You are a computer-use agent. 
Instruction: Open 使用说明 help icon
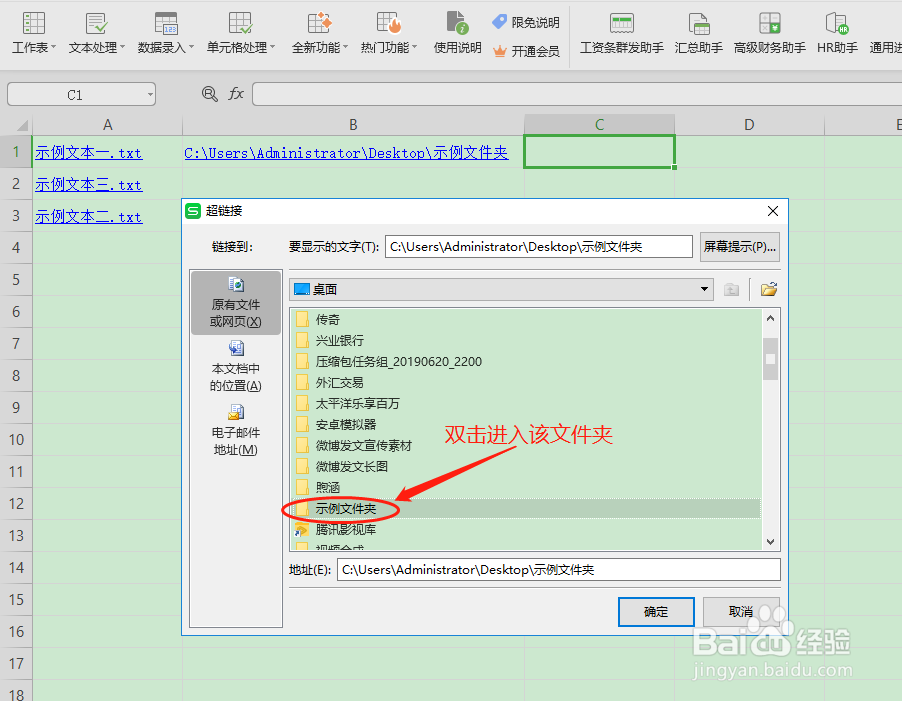point(457,33)
